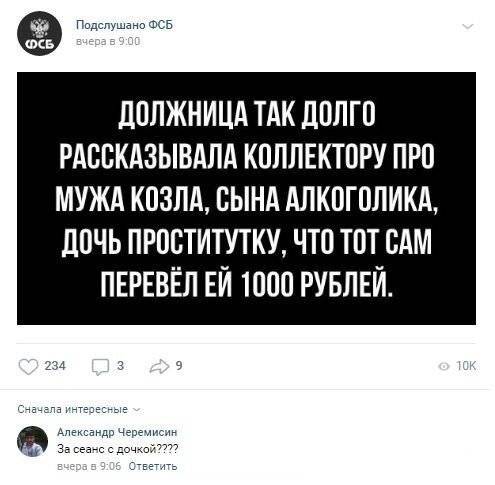Open the ФСБ group avatar
Screen dimensions: 495x485
pyautogui.click(x=39, y=33)
